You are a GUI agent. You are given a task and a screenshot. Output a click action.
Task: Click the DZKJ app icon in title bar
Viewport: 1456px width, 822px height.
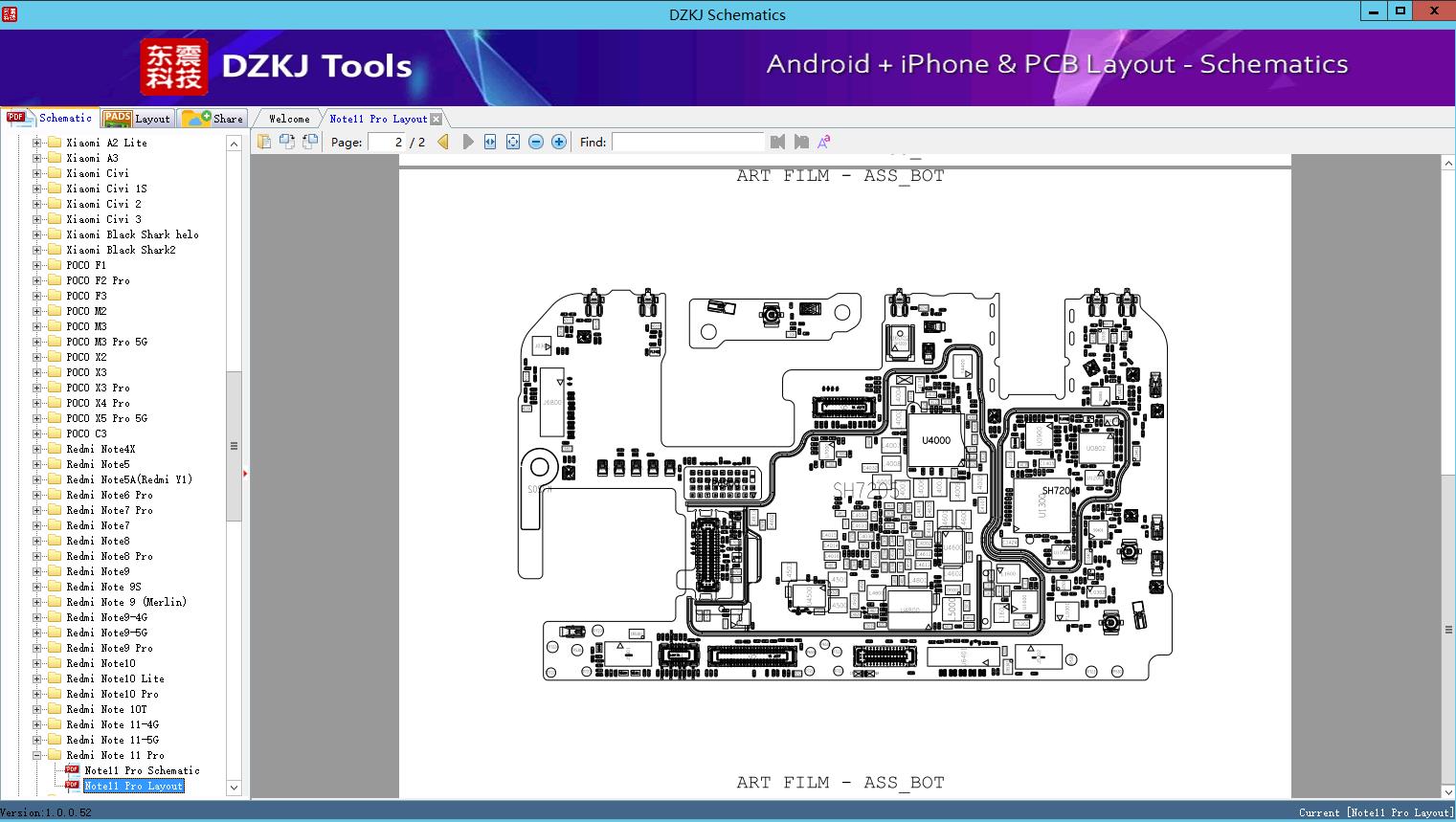pos(11,13)
